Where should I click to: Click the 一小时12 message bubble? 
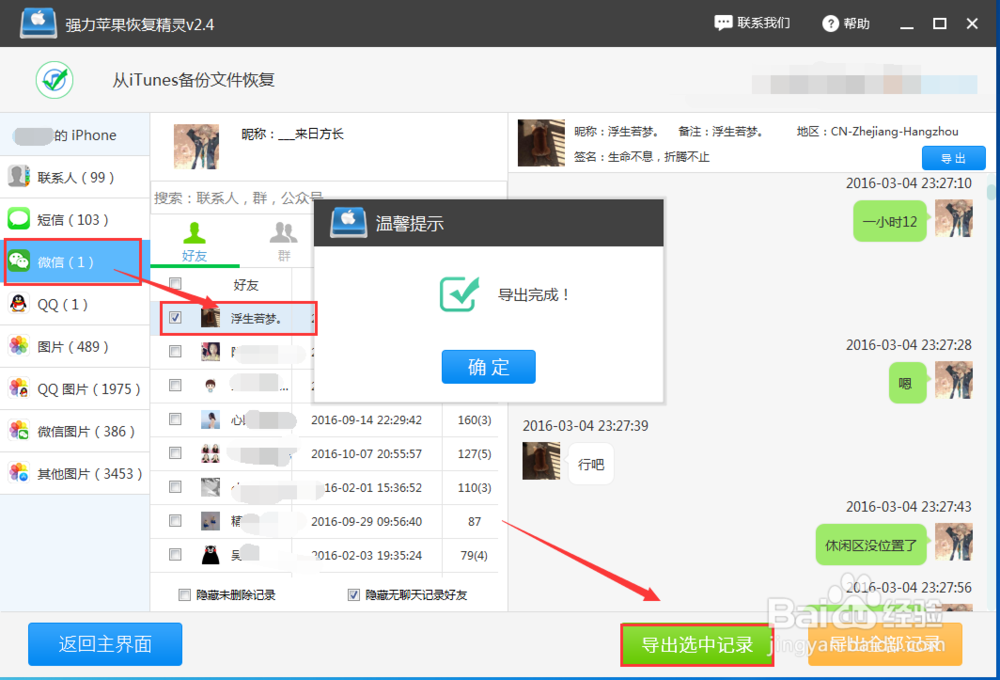[890, 221]
